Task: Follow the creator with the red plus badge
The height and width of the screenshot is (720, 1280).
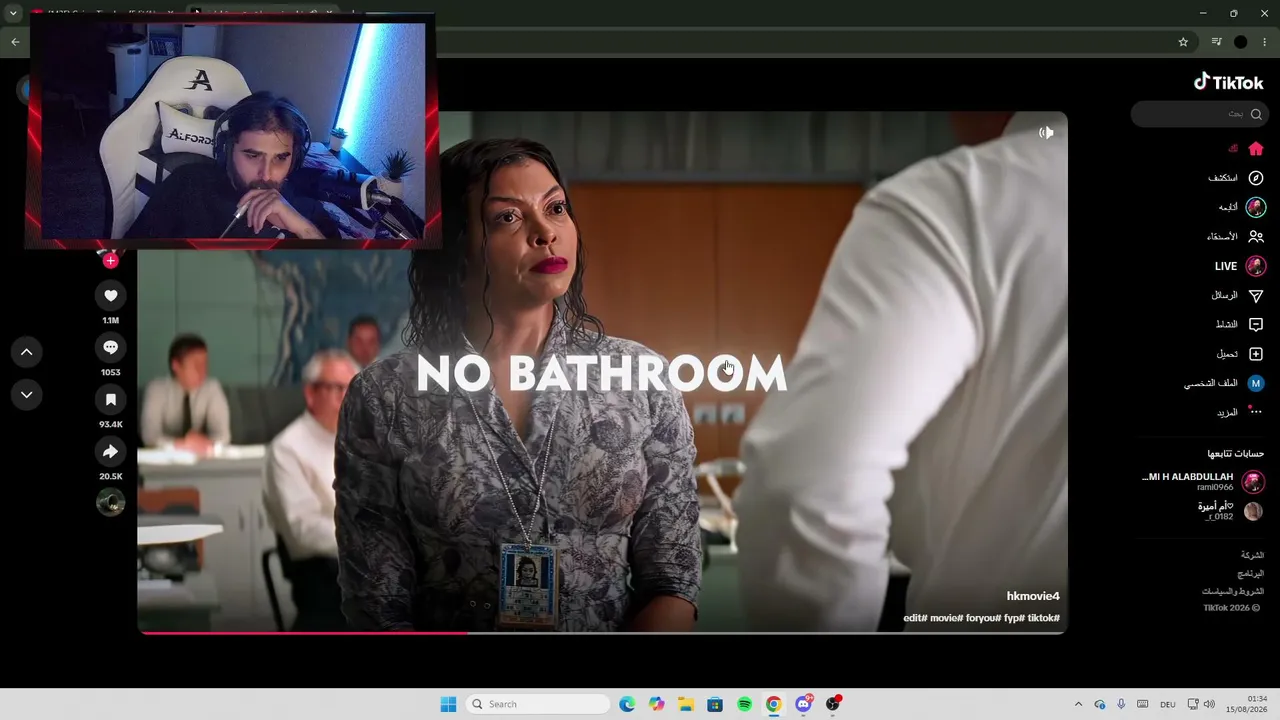Action: point(111,261)
